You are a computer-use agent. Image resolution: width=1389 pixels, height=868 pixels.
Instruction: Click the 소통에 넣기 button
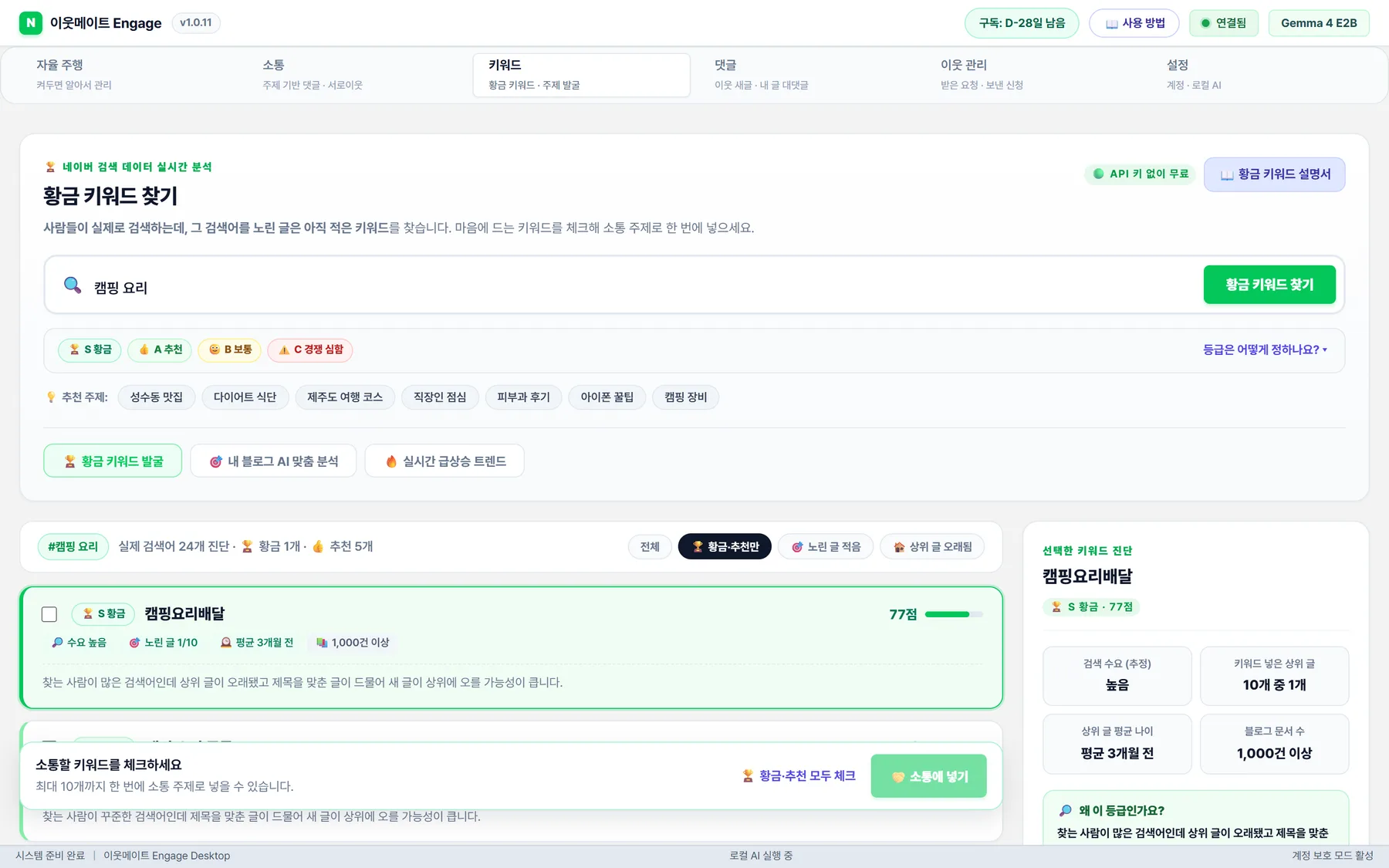coord(929,776)
